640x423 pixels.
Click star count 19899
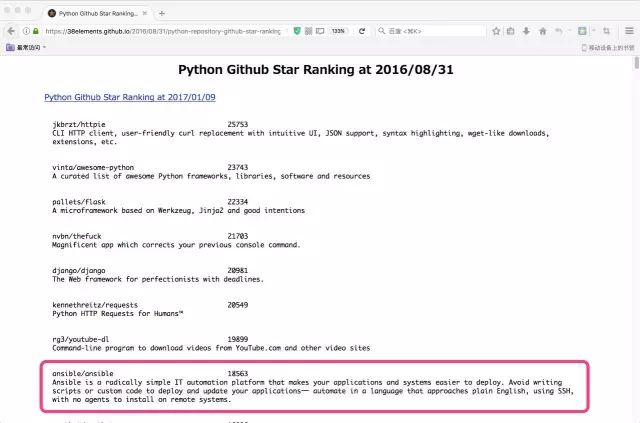tap(238, 339)
